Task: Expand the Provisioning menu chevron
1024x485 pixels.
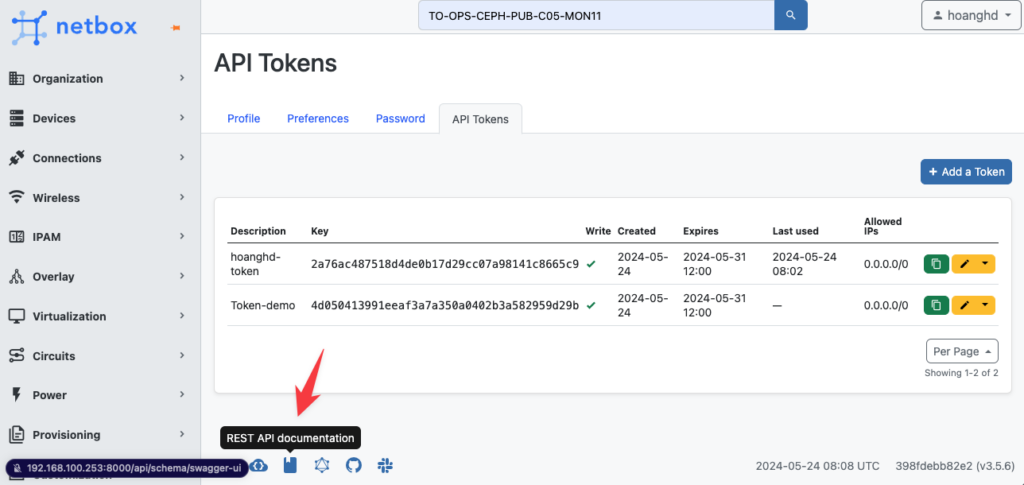Action: coord(182,435)
